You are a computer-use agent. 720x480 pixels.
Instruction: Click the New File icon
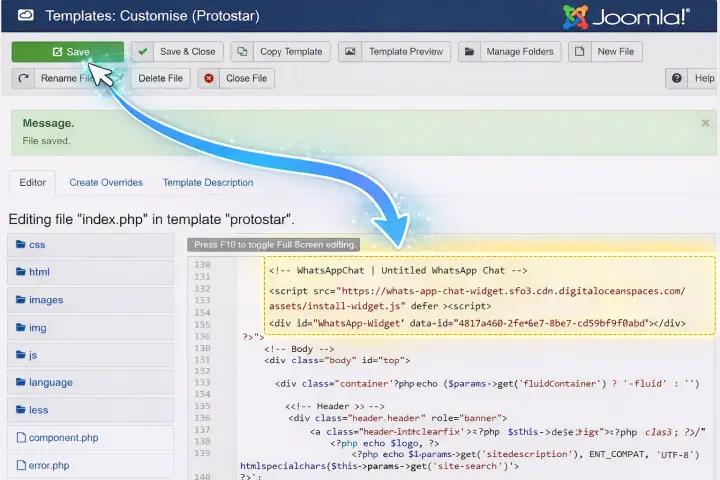coord(581,52)
